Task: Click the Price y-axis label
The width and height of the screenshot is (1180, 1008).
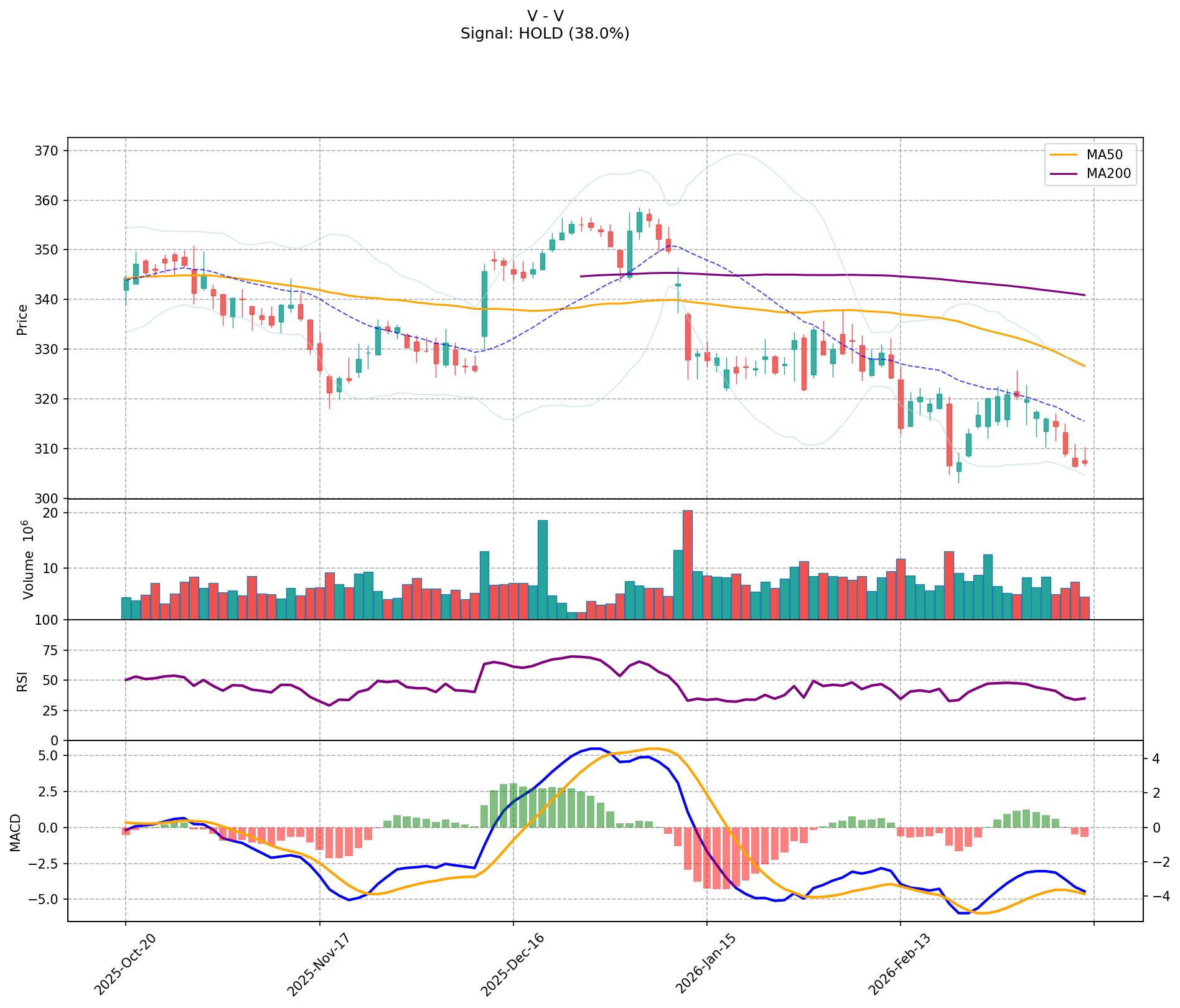Action: click(x=22, y=319)
